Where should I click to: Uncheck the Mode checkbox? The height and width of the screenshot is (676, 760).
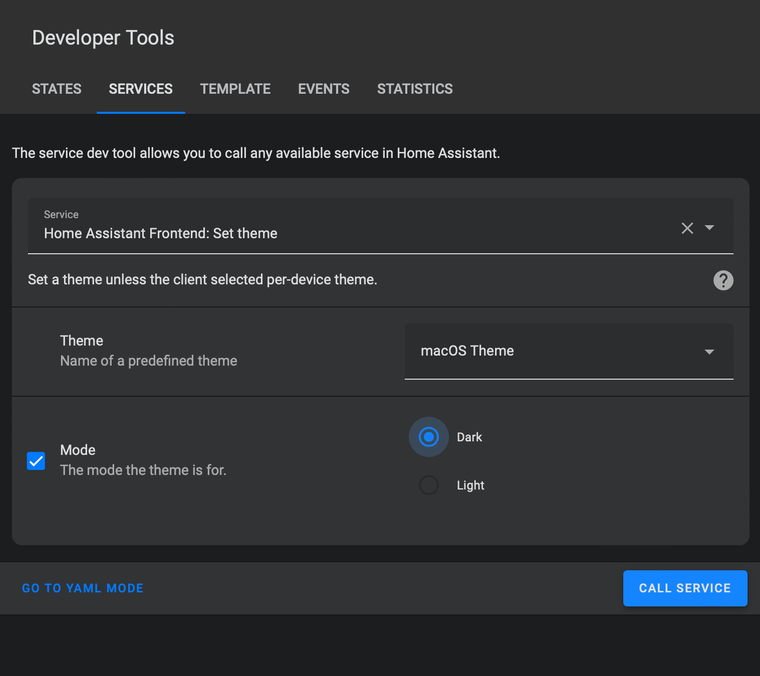click(36, 460)
